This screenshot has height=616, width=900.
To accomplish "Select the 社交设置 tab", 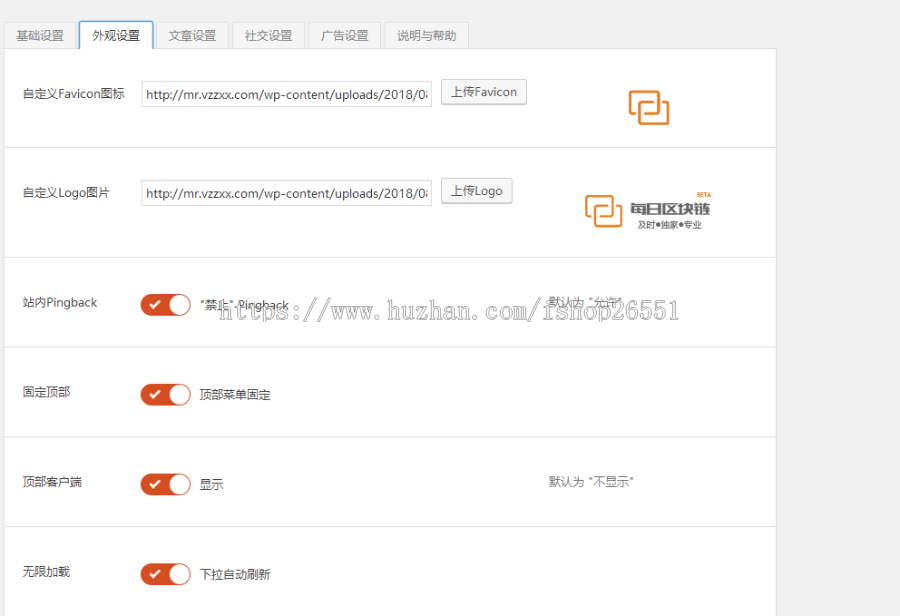I will tap(268, 34).
